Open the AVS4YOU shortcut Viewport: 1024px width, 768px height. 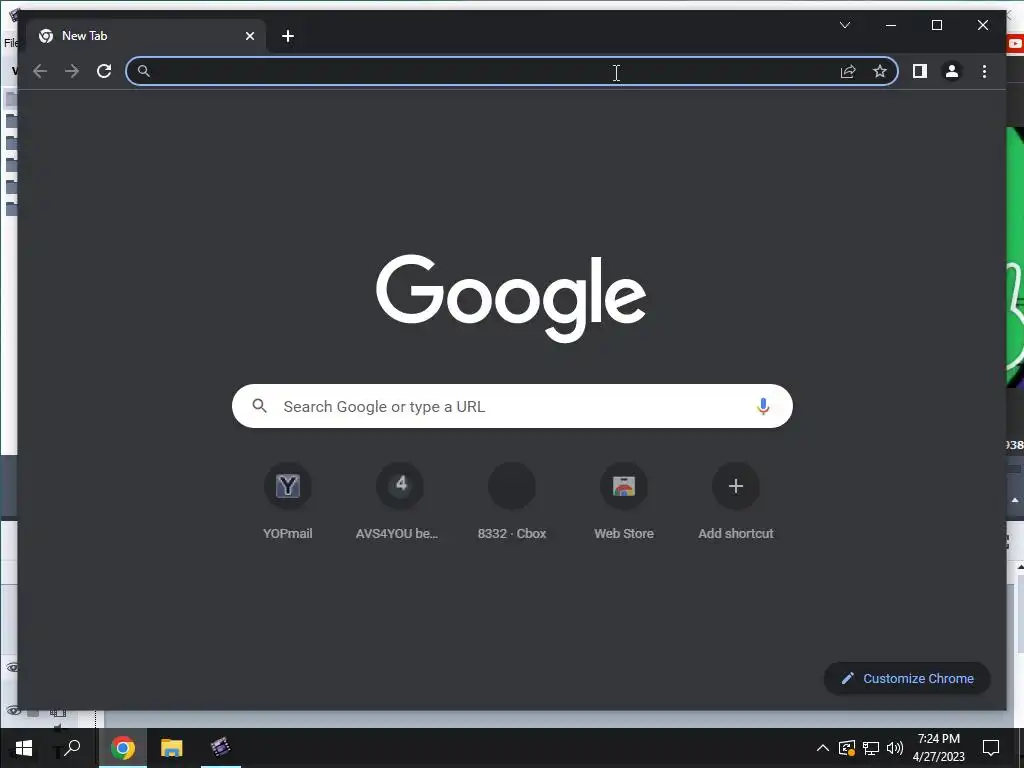coord(399,501)
